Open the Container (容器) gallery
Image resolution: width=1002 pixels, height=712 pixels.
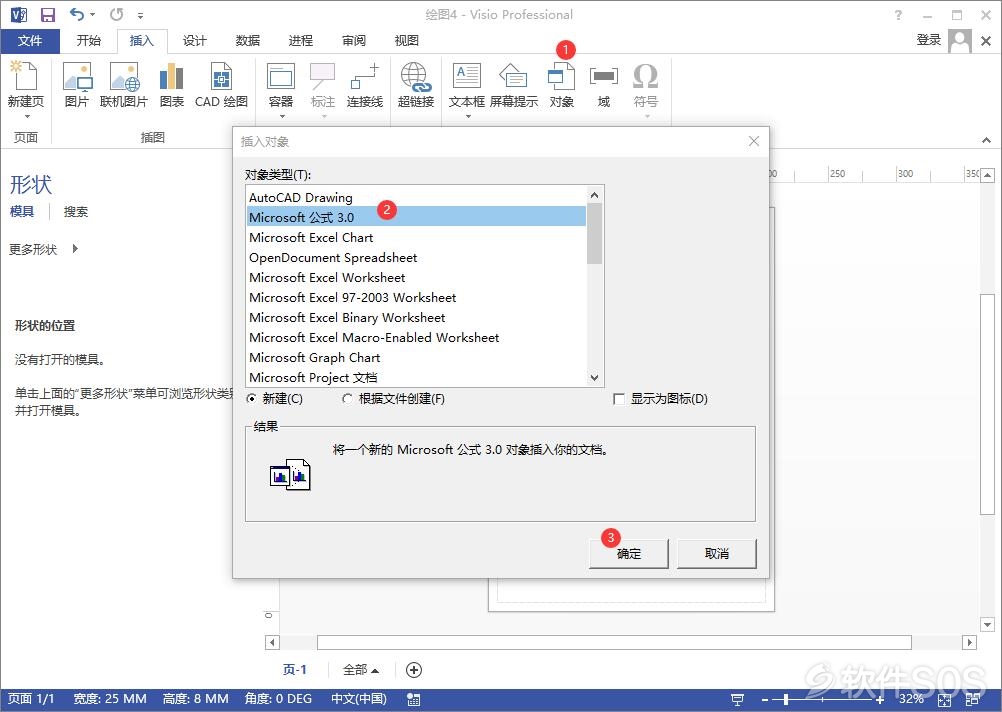pyautogui.click(x=281, y=76)
